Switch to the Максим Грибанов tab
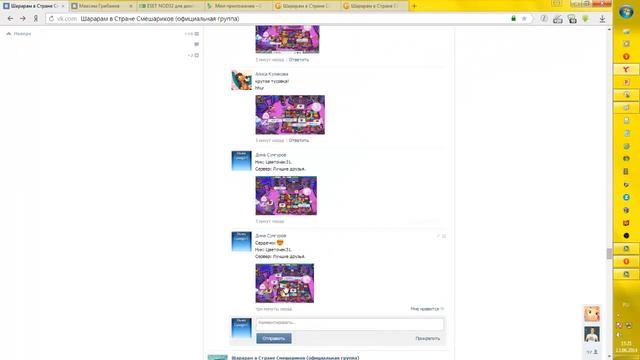Screen dimensions: 640x360 [102, 6]
